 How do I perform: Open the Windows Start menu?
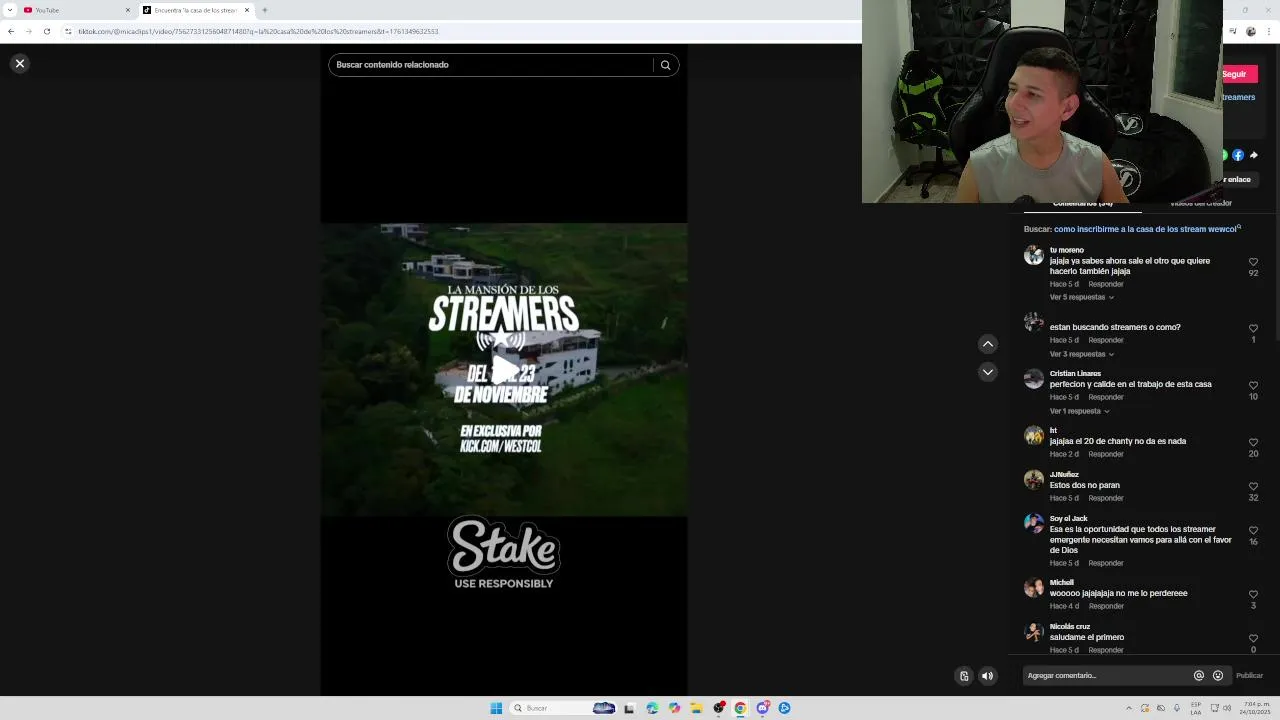496,708
